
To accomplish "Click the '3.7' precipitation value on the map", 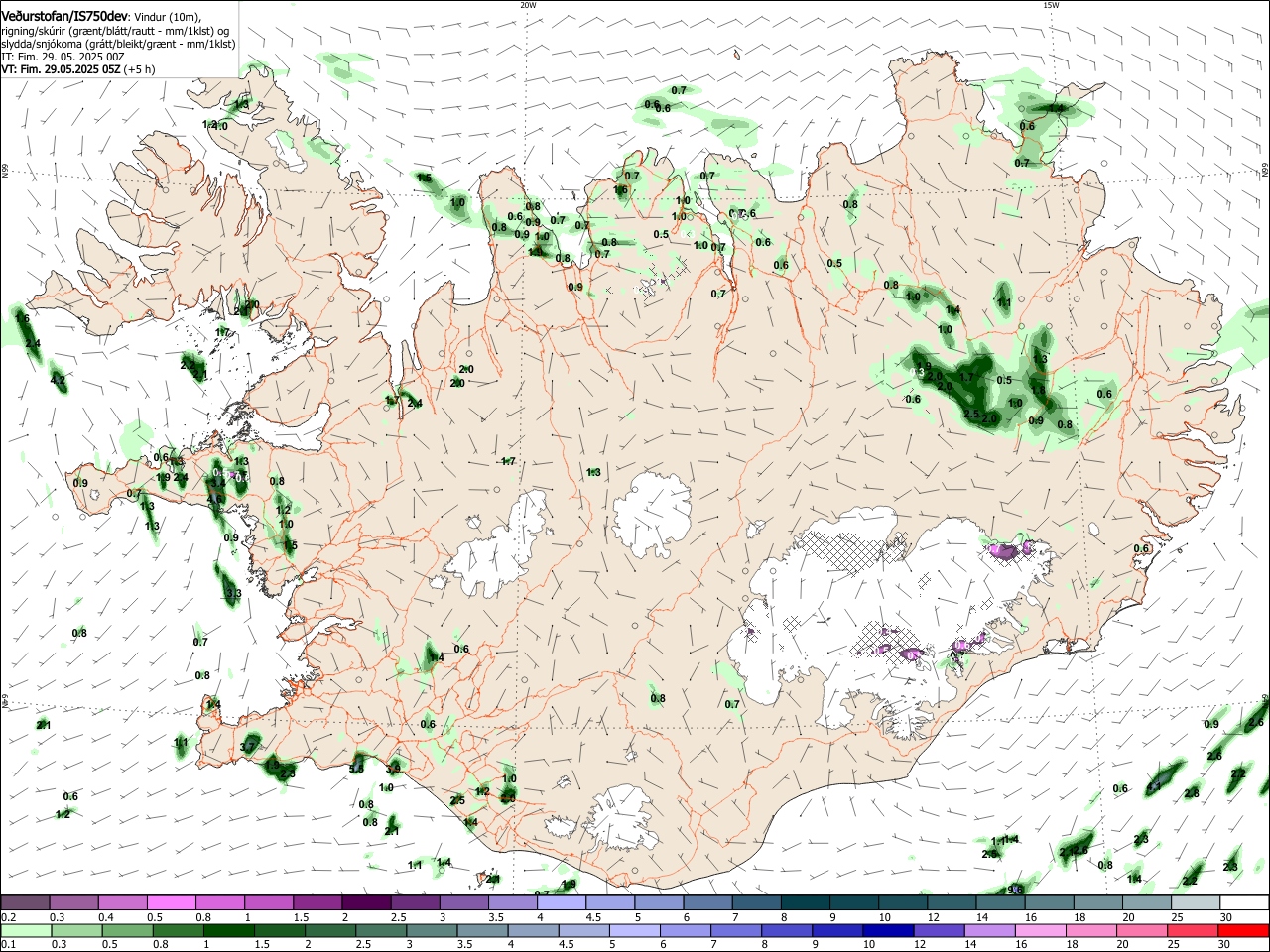I will tap(249, 746).
